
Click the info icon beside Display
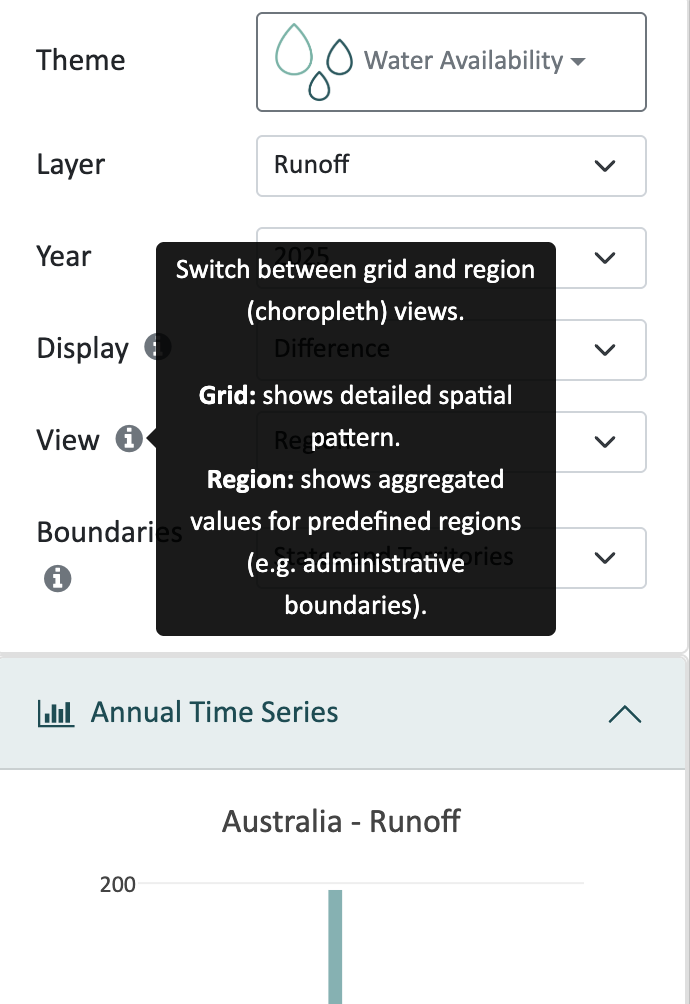[158, 347]
